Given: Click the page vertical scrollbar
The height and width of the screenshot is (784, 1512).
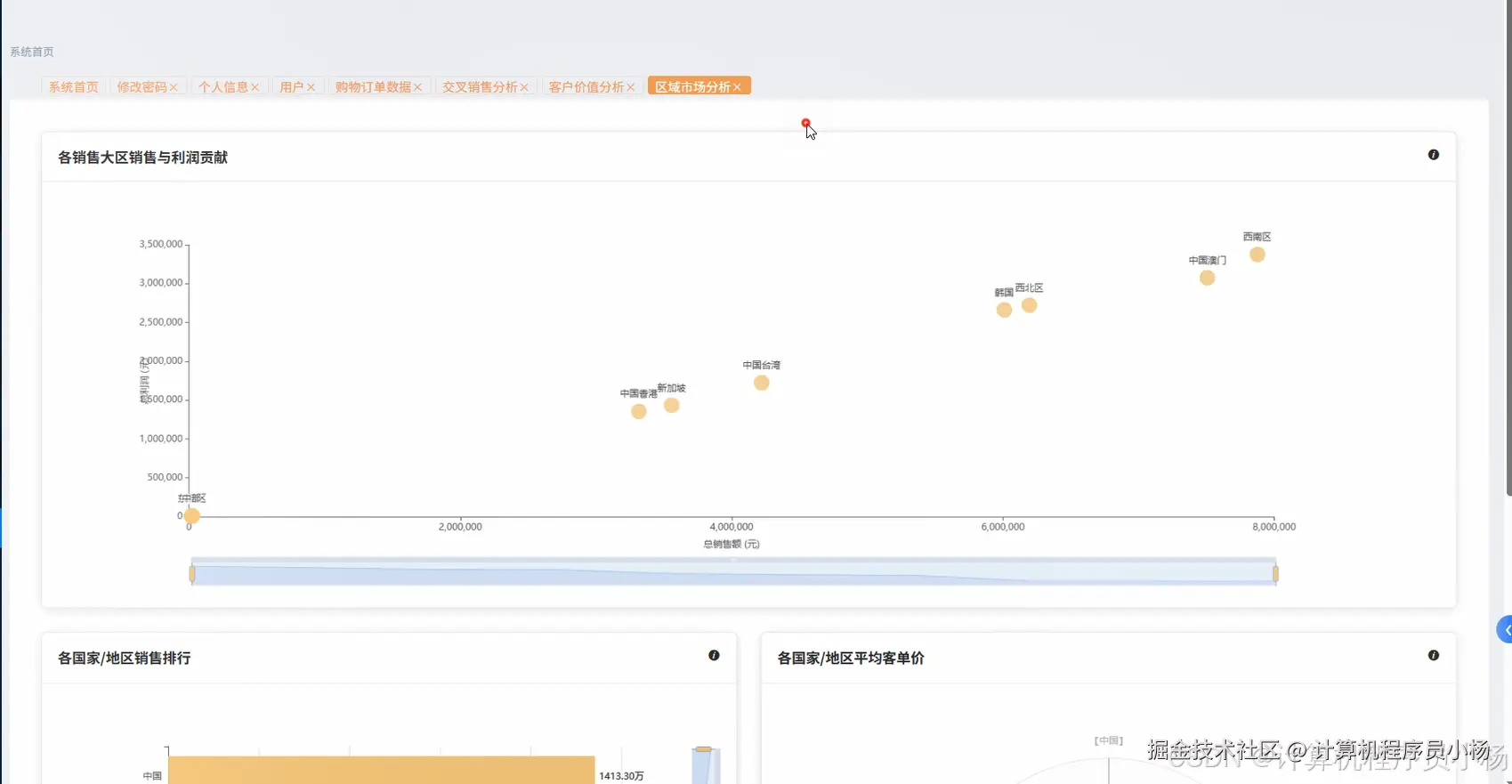Looking at the screenshot, I should (1508, 249).
